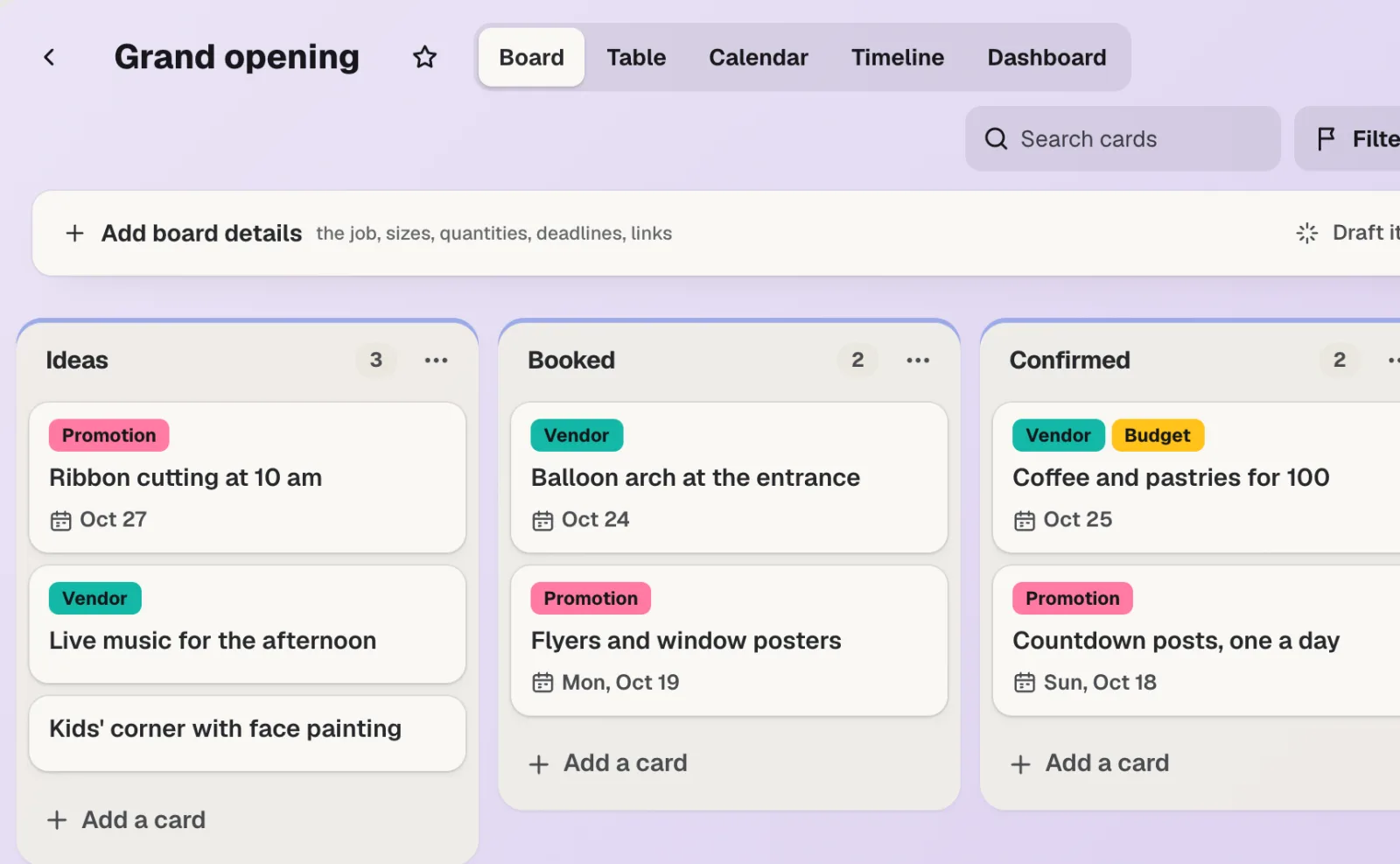Viewport: 1400px width, 864px height.
Task: Open the Live music for the afternoon card
Action: [248, 624]
